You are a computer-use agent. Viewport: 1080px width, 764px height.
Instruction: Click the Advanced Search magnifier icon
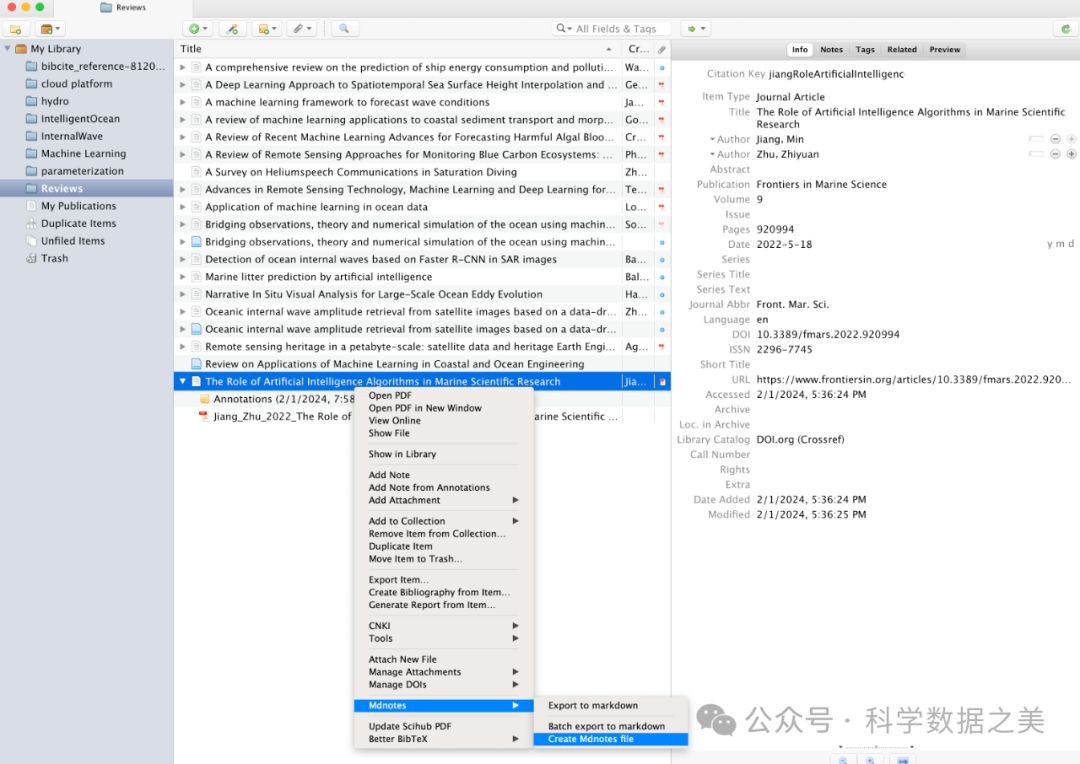344,29
